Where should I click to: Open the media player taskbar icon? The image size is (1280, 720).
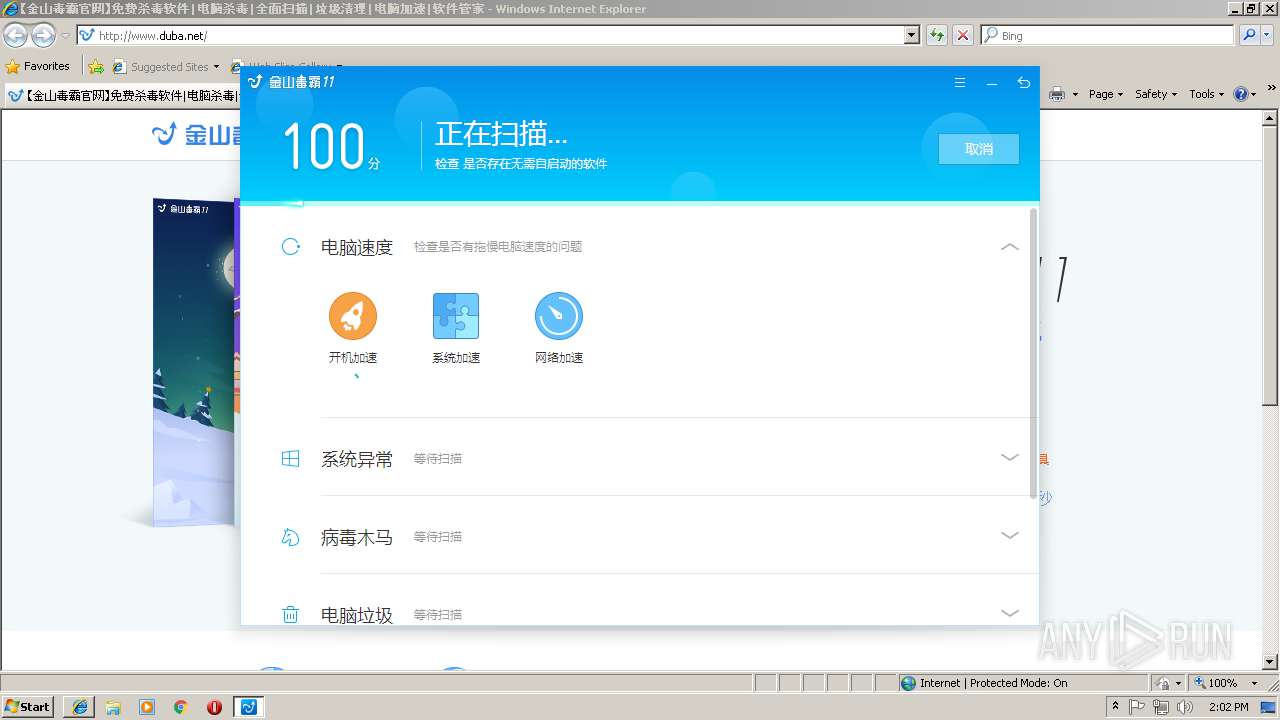coord(147,707)
